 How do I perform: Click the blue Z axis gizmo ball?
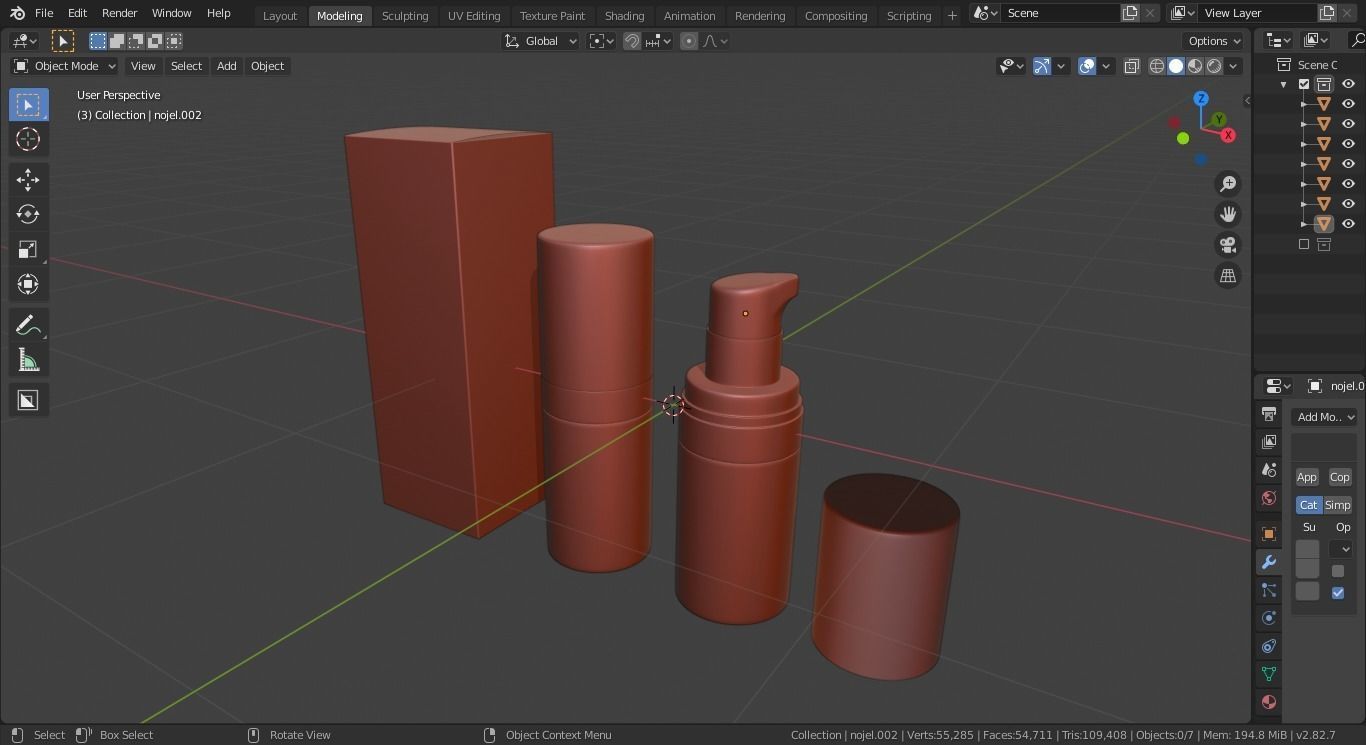coord(1201,99)
